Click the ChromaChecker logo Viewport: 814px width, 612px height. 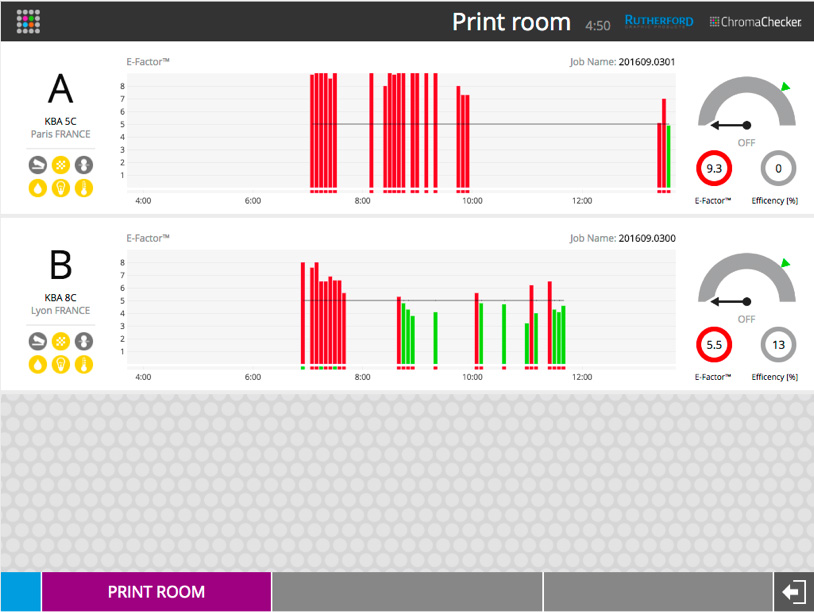tap(755, 22)
